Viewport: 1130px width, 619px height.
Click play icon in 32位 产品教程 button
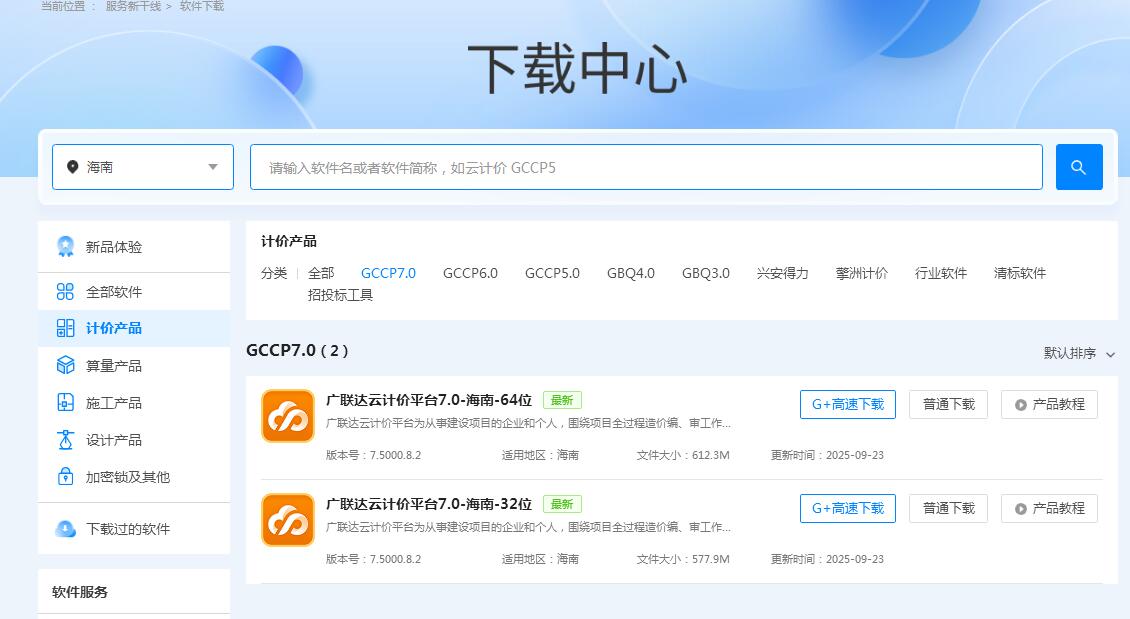[1020, 509]
